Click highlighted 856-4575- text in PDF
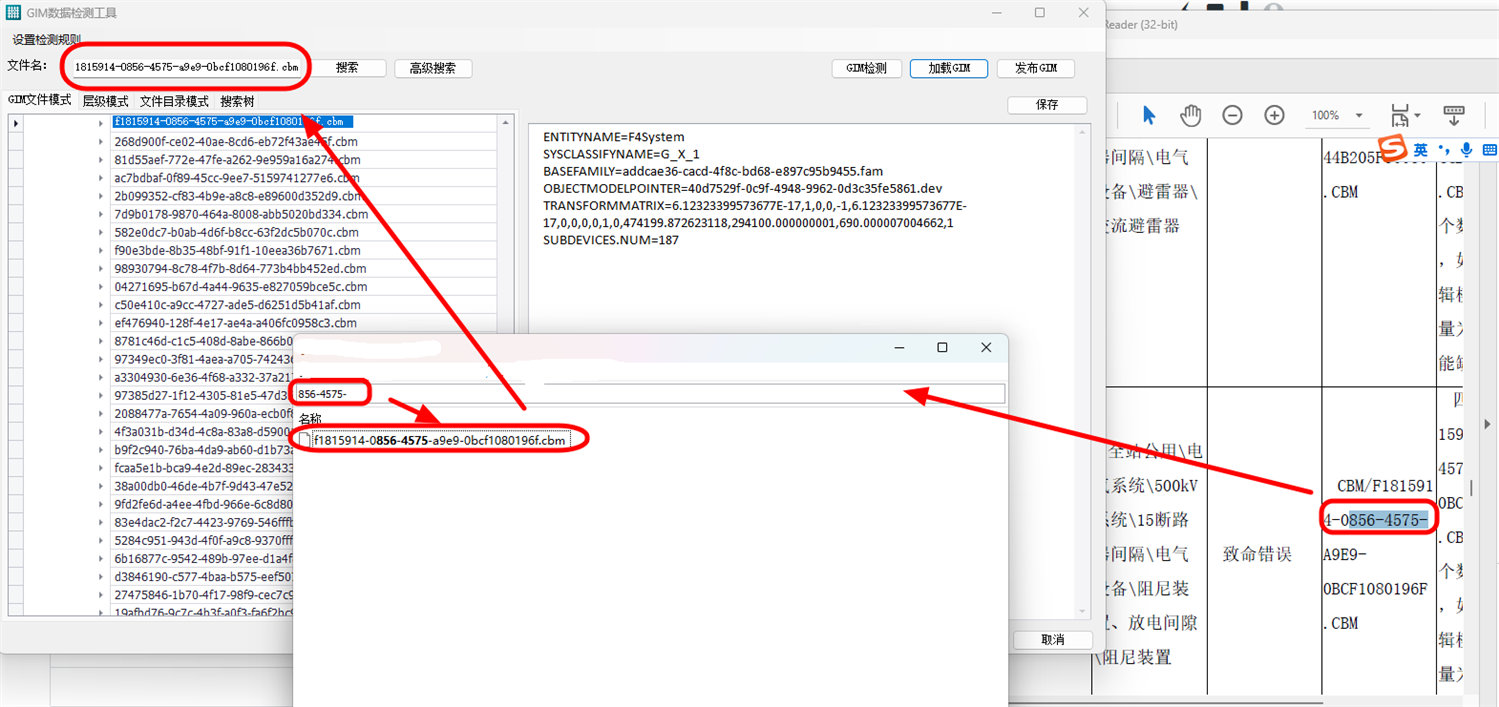Screen dimensions: 1499x707 pyautogui.click(x=1388, y=520)
